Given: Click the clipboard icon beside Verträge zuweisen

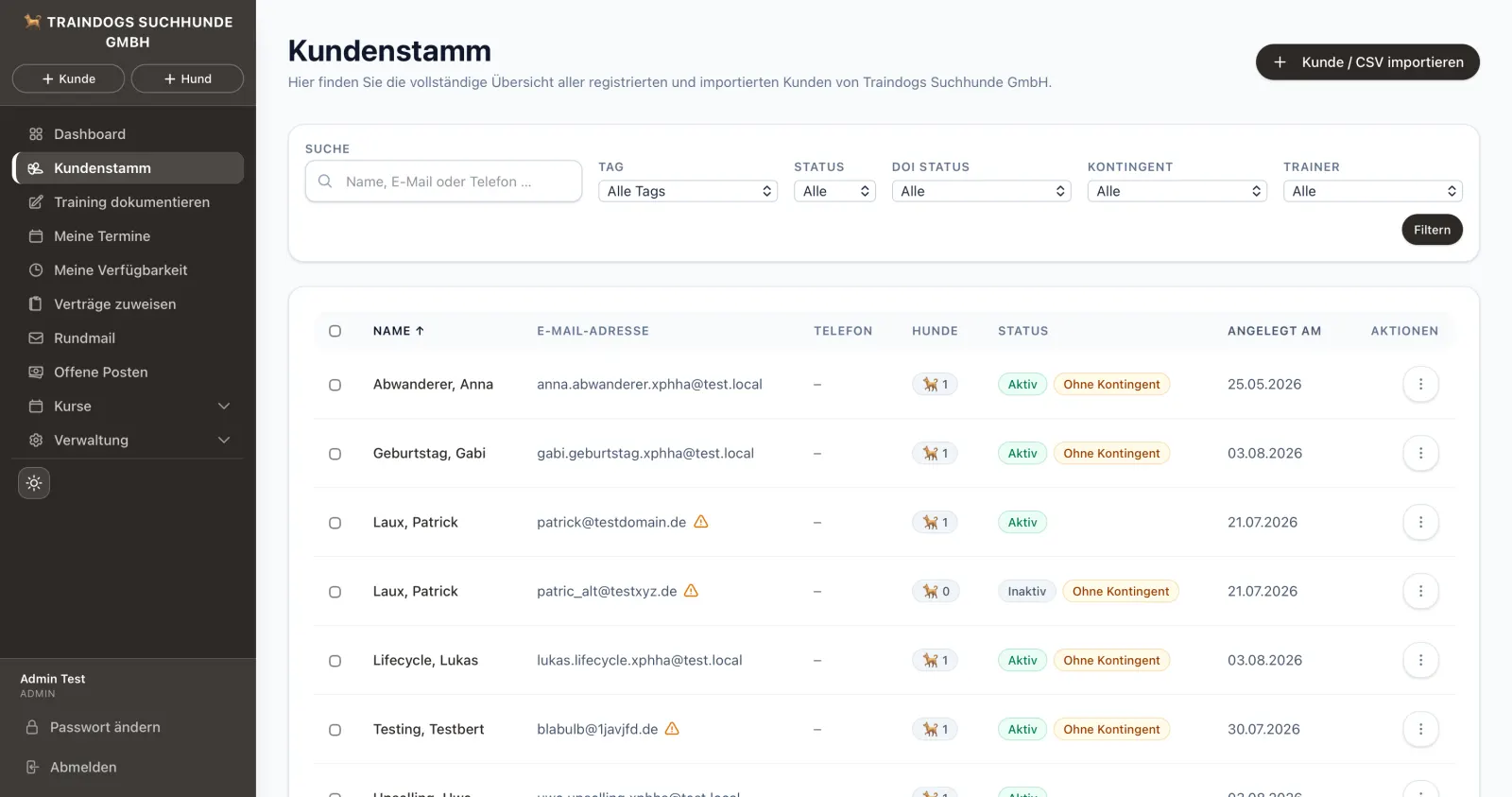Looking at the screenshot, I should [36, 304].
